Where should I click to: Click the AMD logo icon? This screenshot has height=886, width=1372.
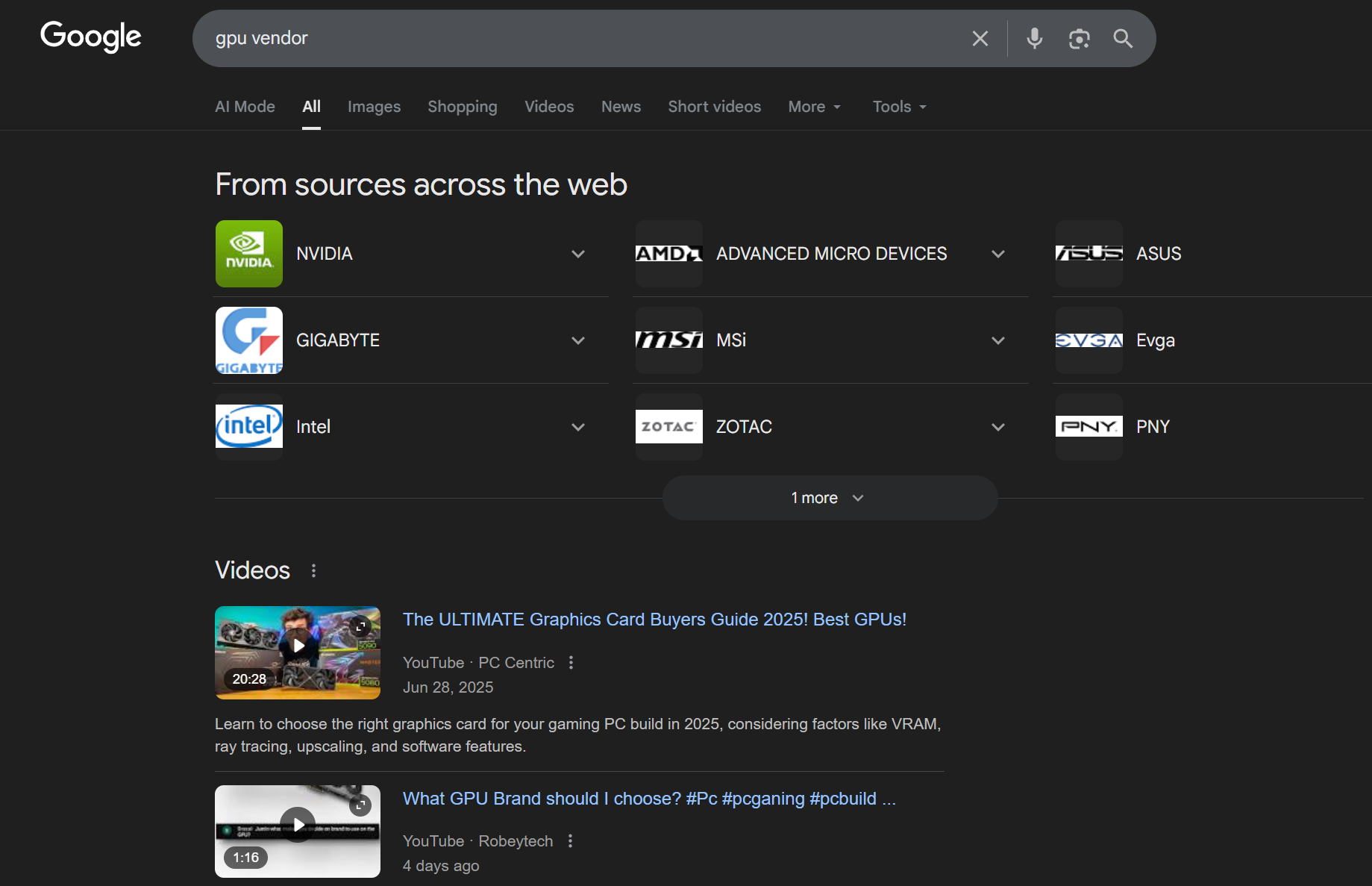point(669,254)
